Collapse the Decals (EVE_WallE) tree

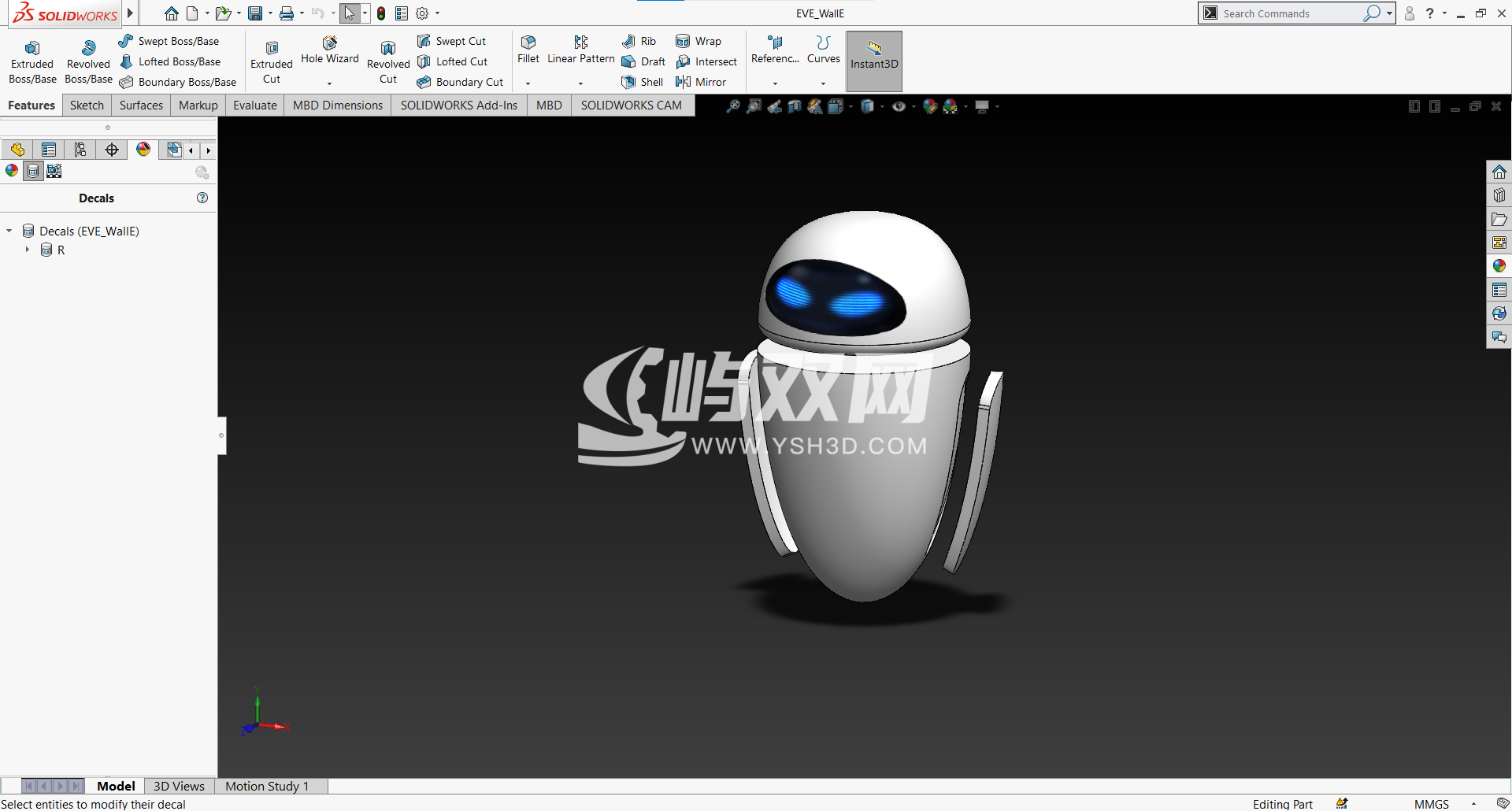[x=9, y=231]
